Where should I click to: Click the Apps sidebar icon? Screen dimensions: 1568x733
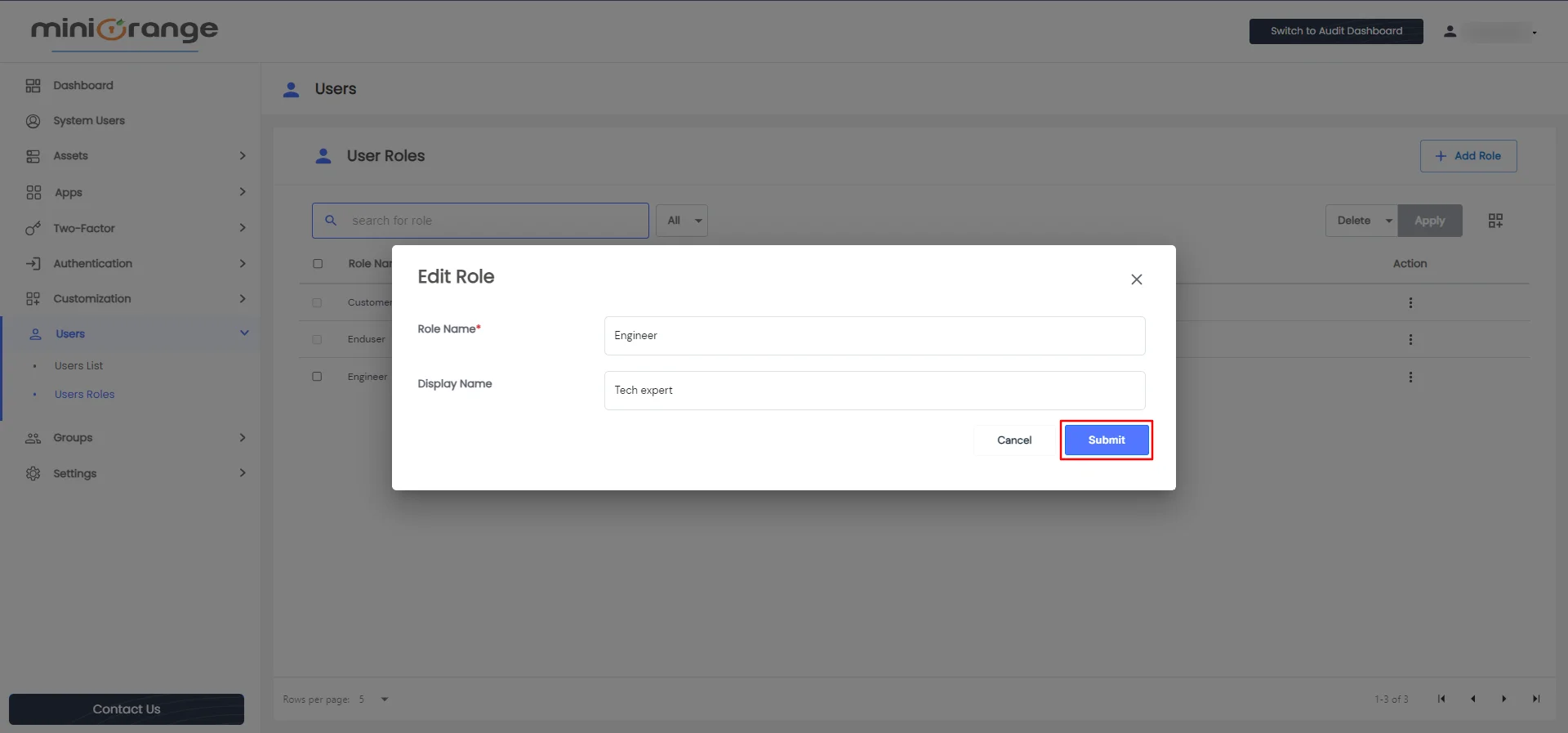click(x=33, y=193)
